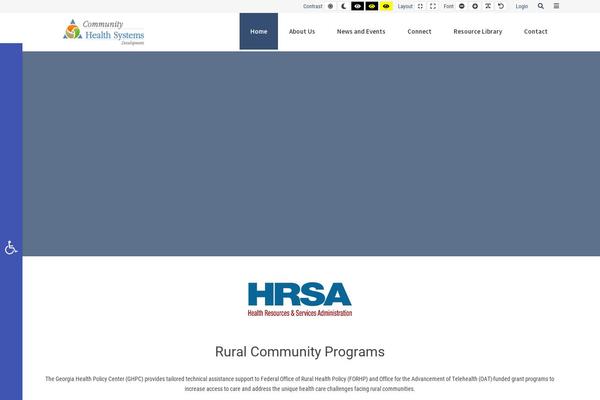Screen dimensions: 600x400
Task: Click the Layout label
Action: (x=405, y=6)
